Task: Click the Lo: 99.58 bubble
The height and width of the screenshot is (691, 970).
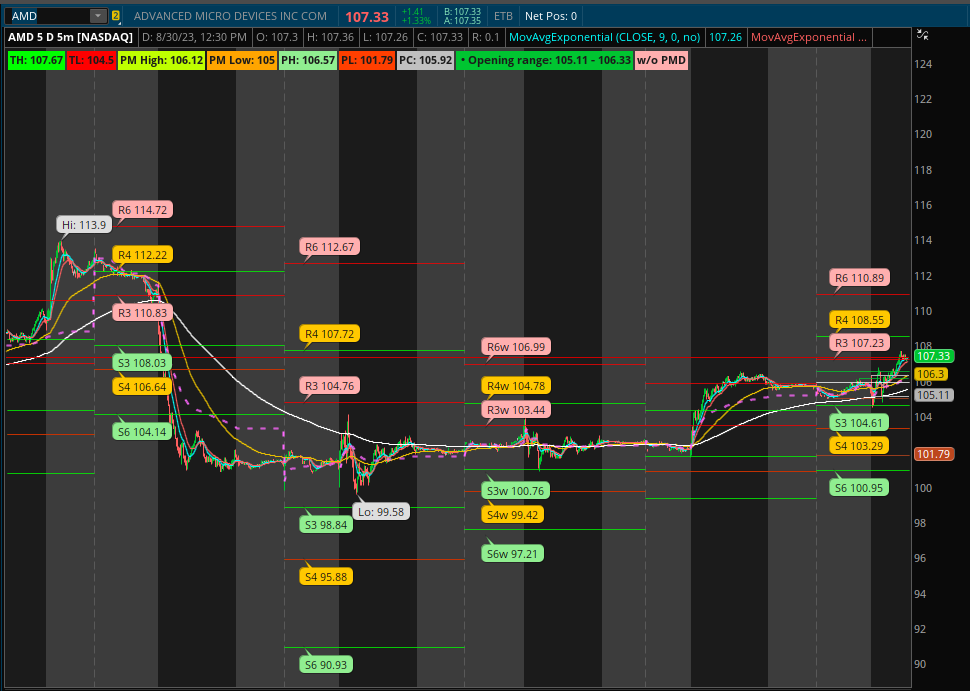Action: coord(382,512)
